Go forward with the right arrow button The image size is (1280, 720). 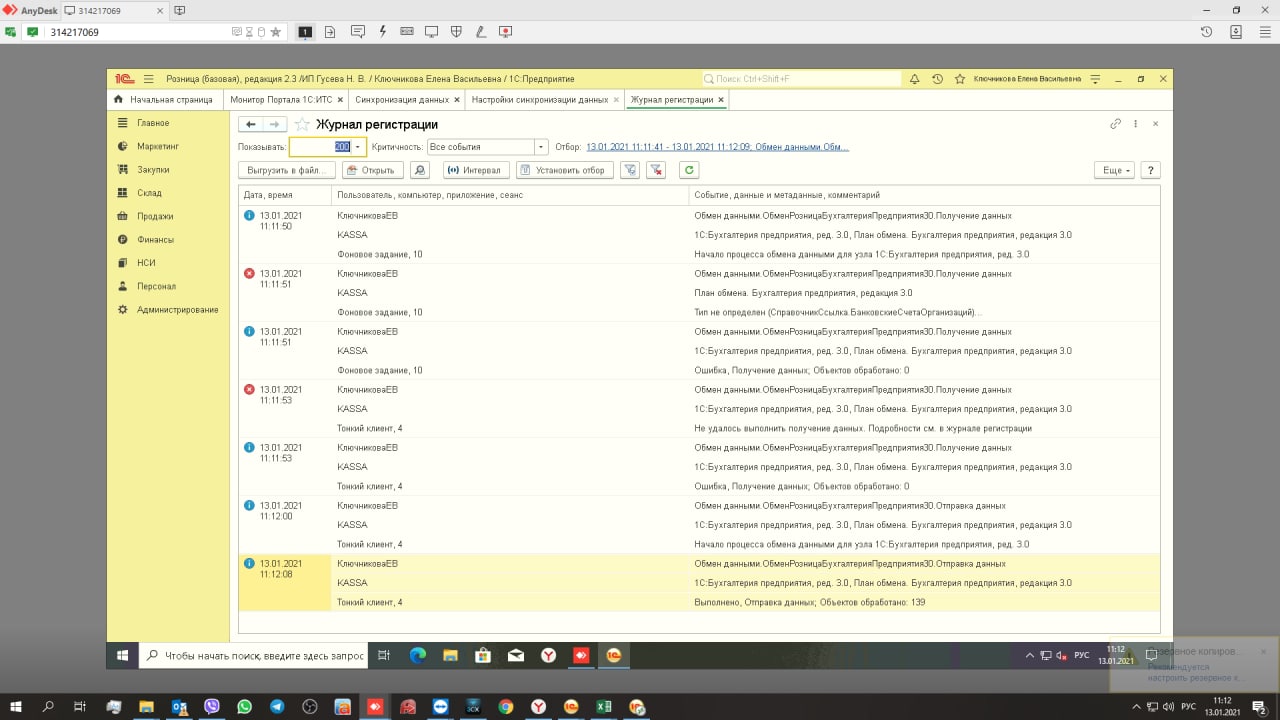[275, 124]
